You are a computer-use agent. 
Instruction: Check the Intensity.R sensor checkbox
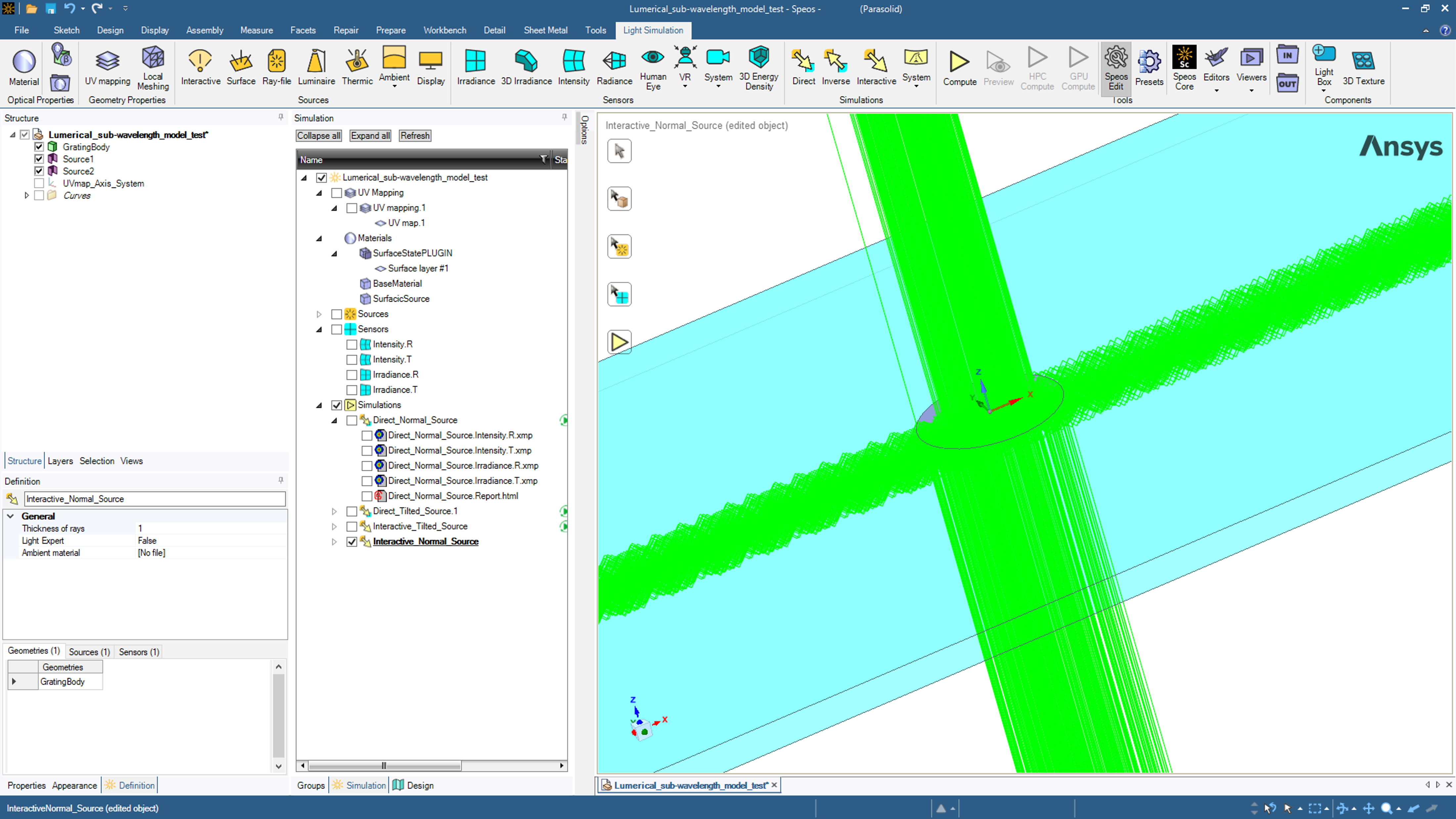(x=351, y=344)
